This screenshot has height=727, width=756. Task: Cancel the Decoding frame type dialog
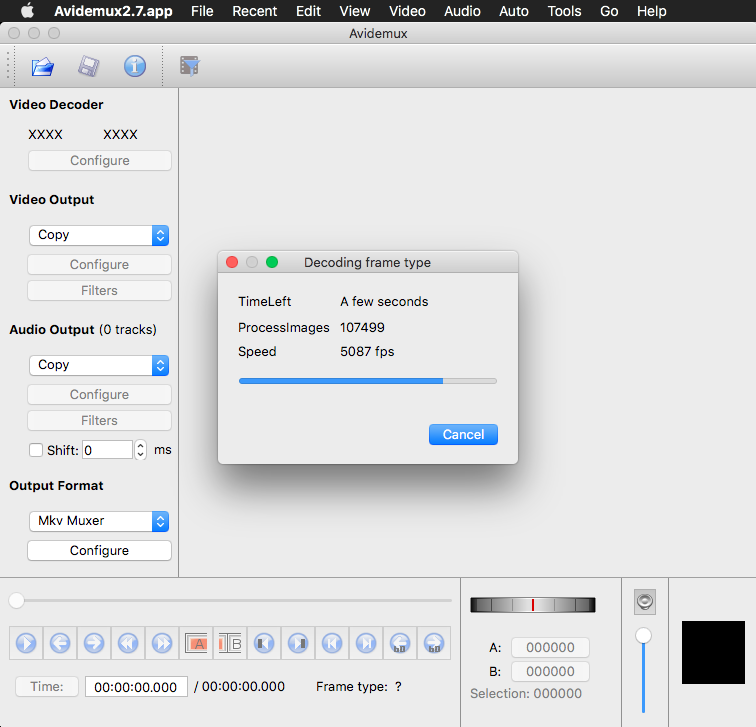click(463, 434)
